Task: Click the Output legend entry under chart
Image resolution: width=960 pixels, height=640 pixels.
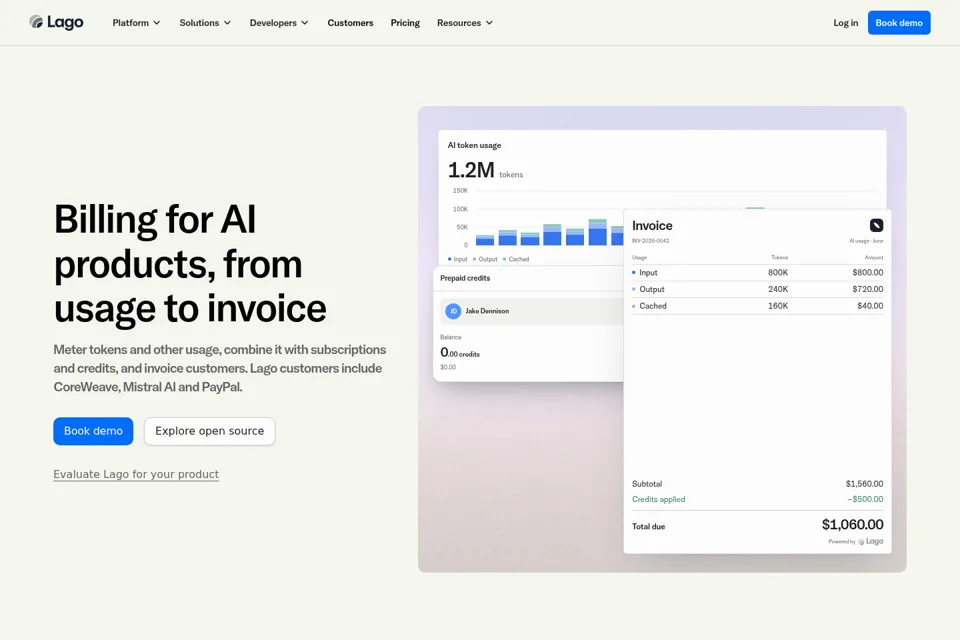Action: pos(485,259)
